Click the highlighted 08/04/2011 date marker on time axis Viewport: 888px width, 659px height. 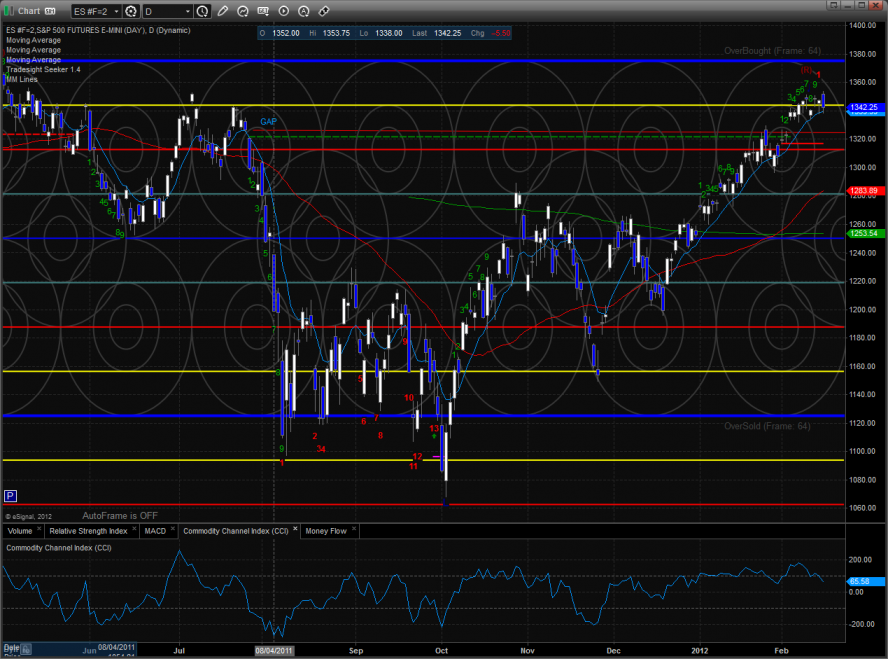click(x=274, y=651)
